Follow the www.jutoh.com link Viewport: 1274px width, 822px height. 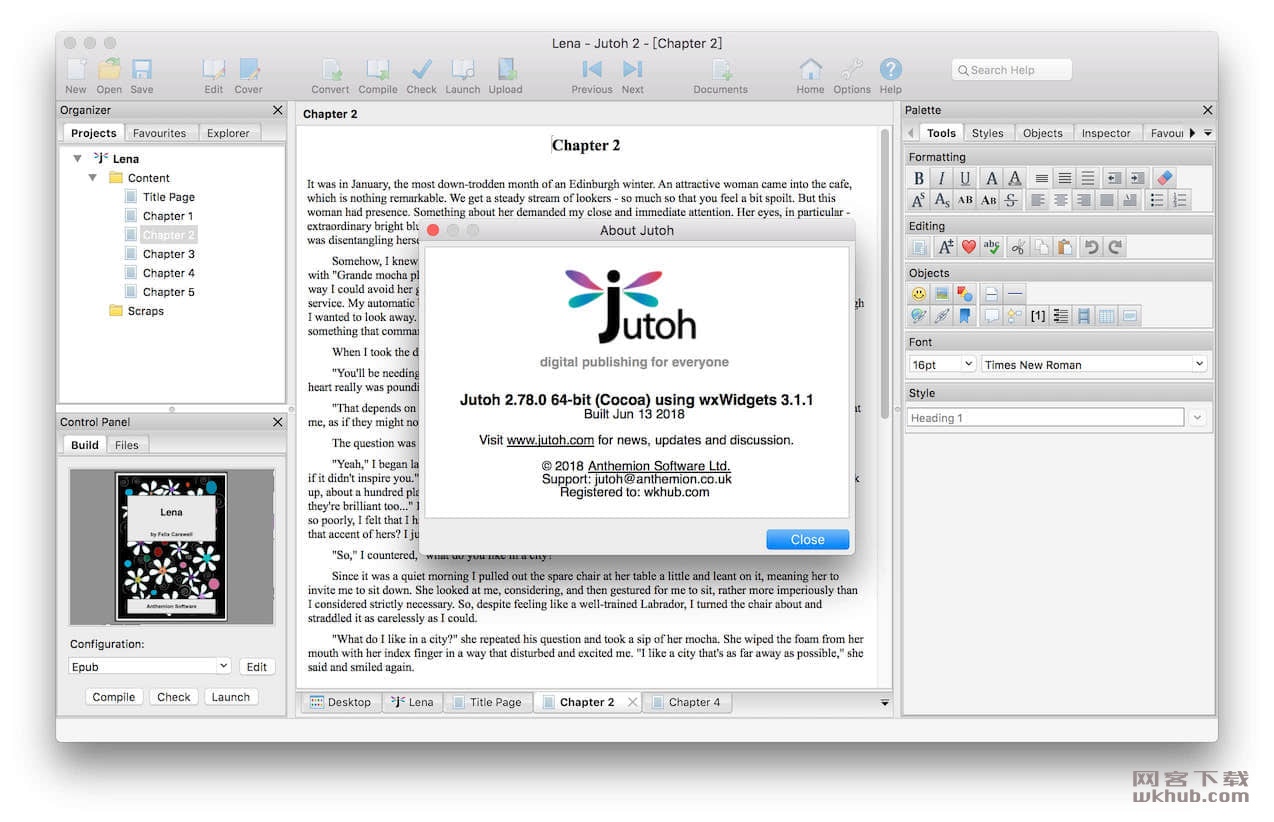551,440
